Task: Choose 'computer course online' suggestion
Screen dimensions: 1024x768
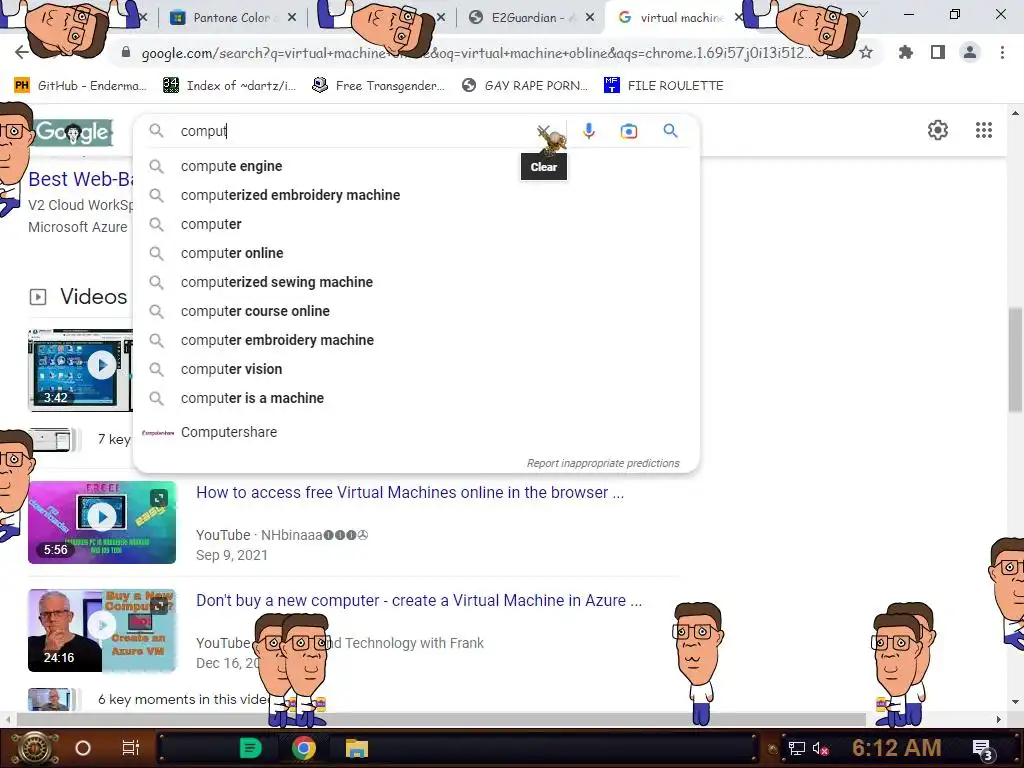Action: pyautogui.click(x=416, y=311)
